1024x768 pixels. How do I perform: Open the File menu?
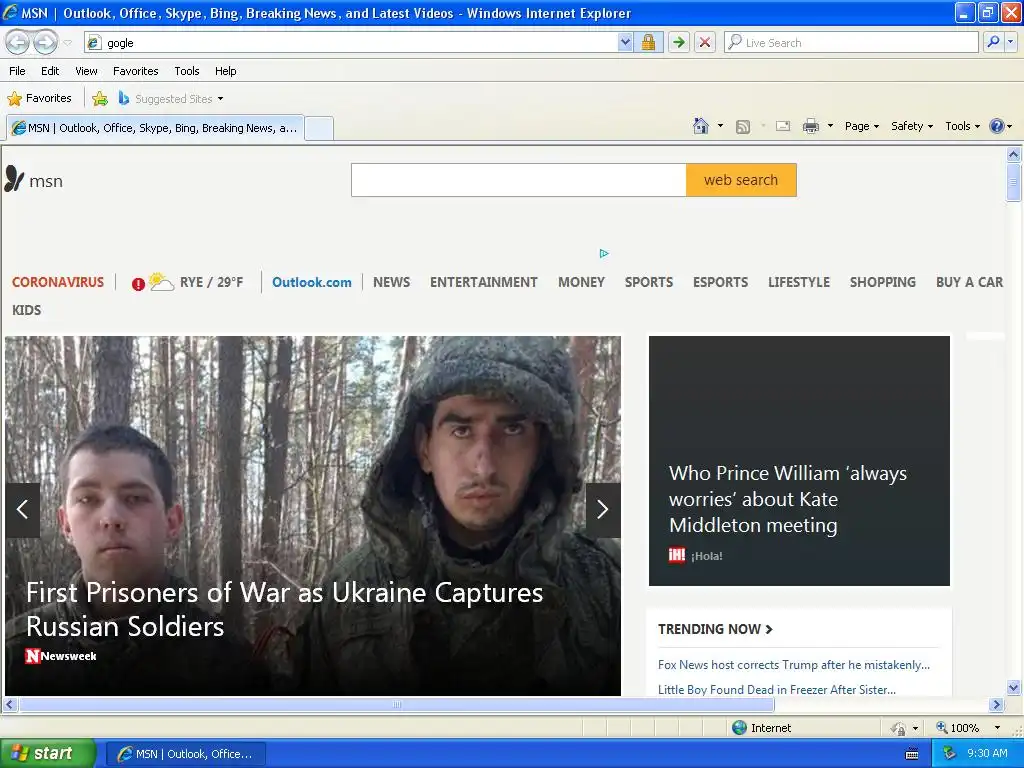(18, 71)
